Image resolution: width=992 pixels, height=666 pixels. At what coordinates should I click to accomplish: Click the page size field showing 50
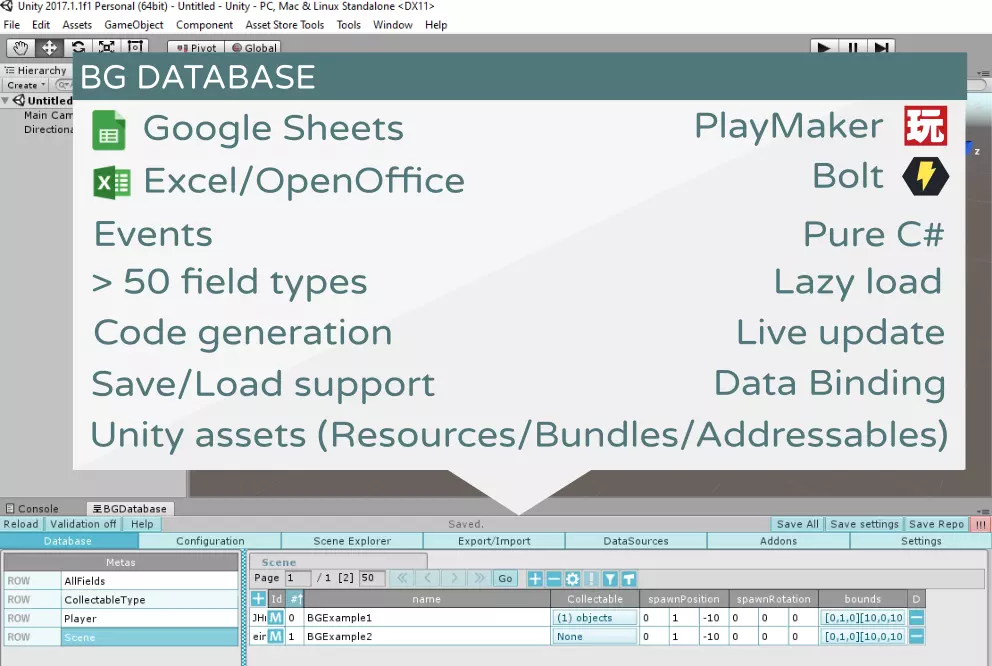click(372, 578)
